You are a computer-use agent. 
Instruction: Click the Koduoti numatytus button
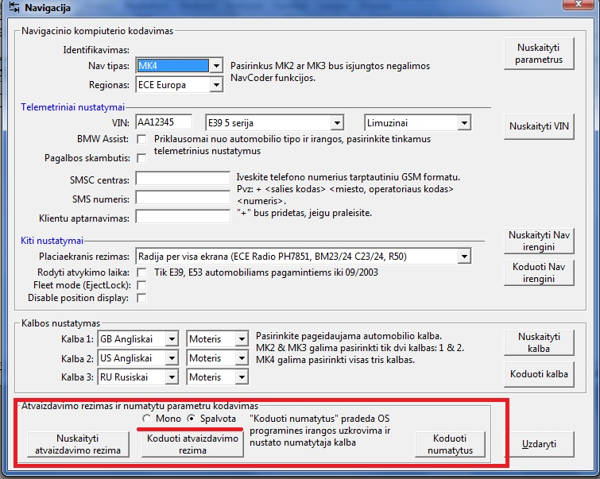[445, 444]
